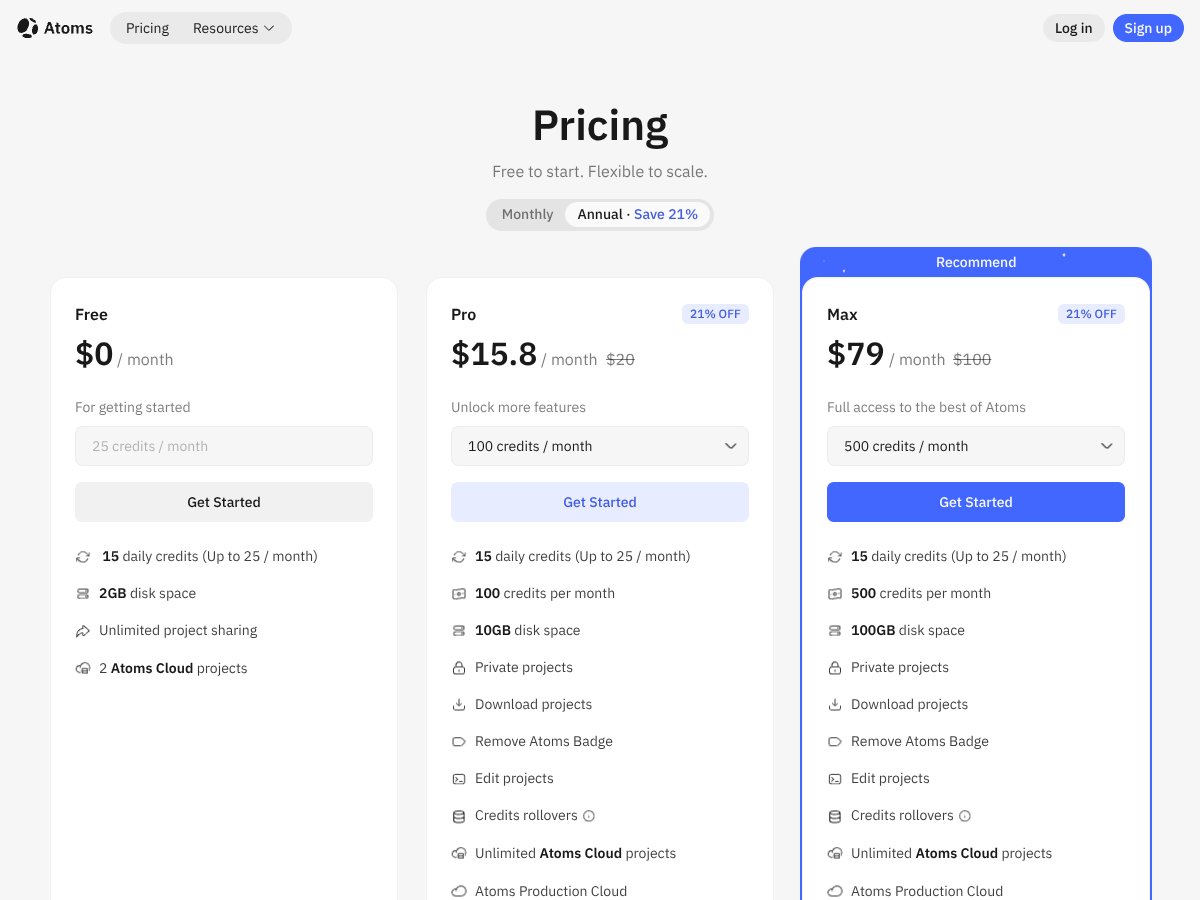Click info icon beside Pro Credits rollovers
This screenshot has width=1200, height=900.
pos(589,816)
